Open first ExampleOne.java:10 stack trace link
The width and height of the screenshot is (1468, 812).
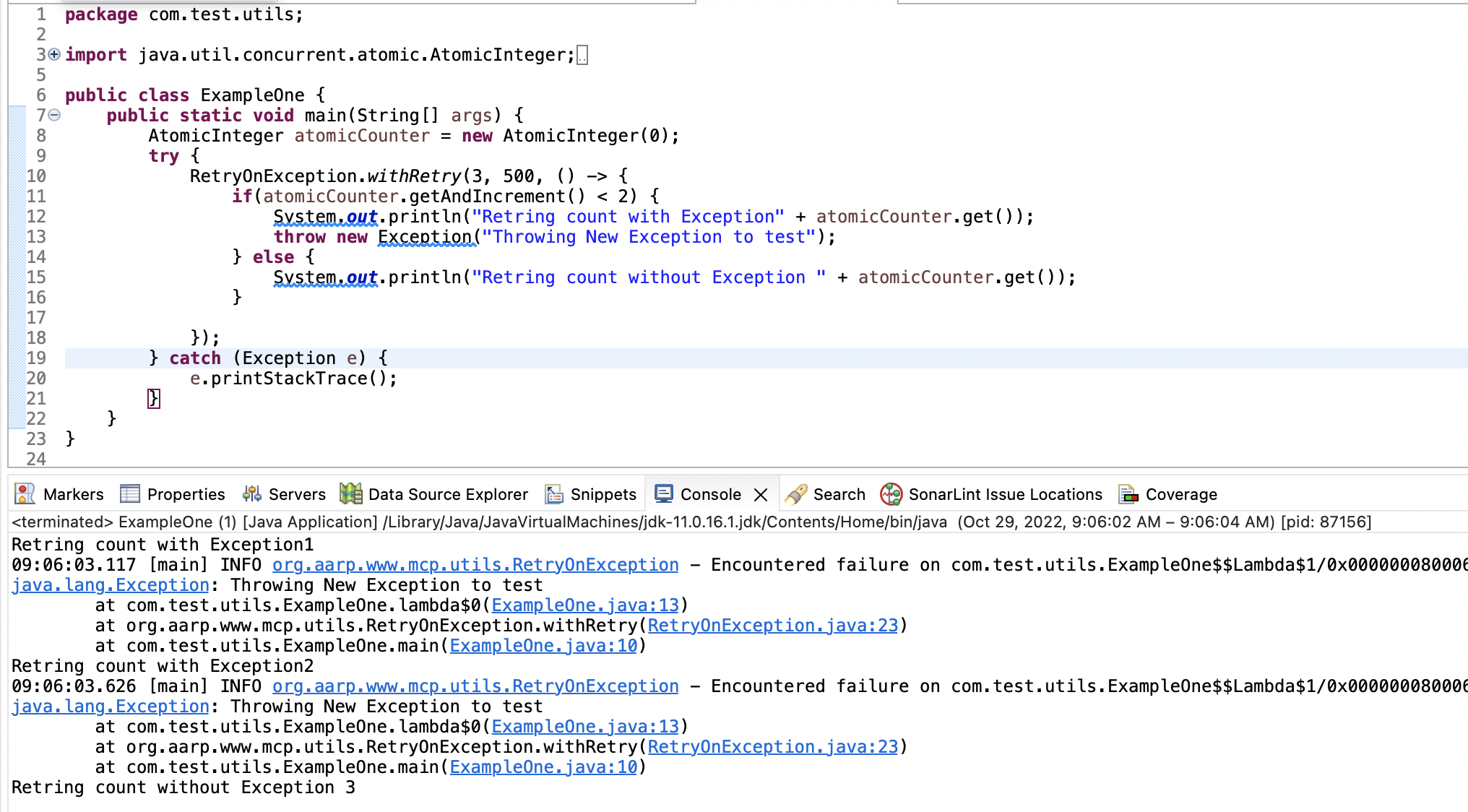click(543, 646)
